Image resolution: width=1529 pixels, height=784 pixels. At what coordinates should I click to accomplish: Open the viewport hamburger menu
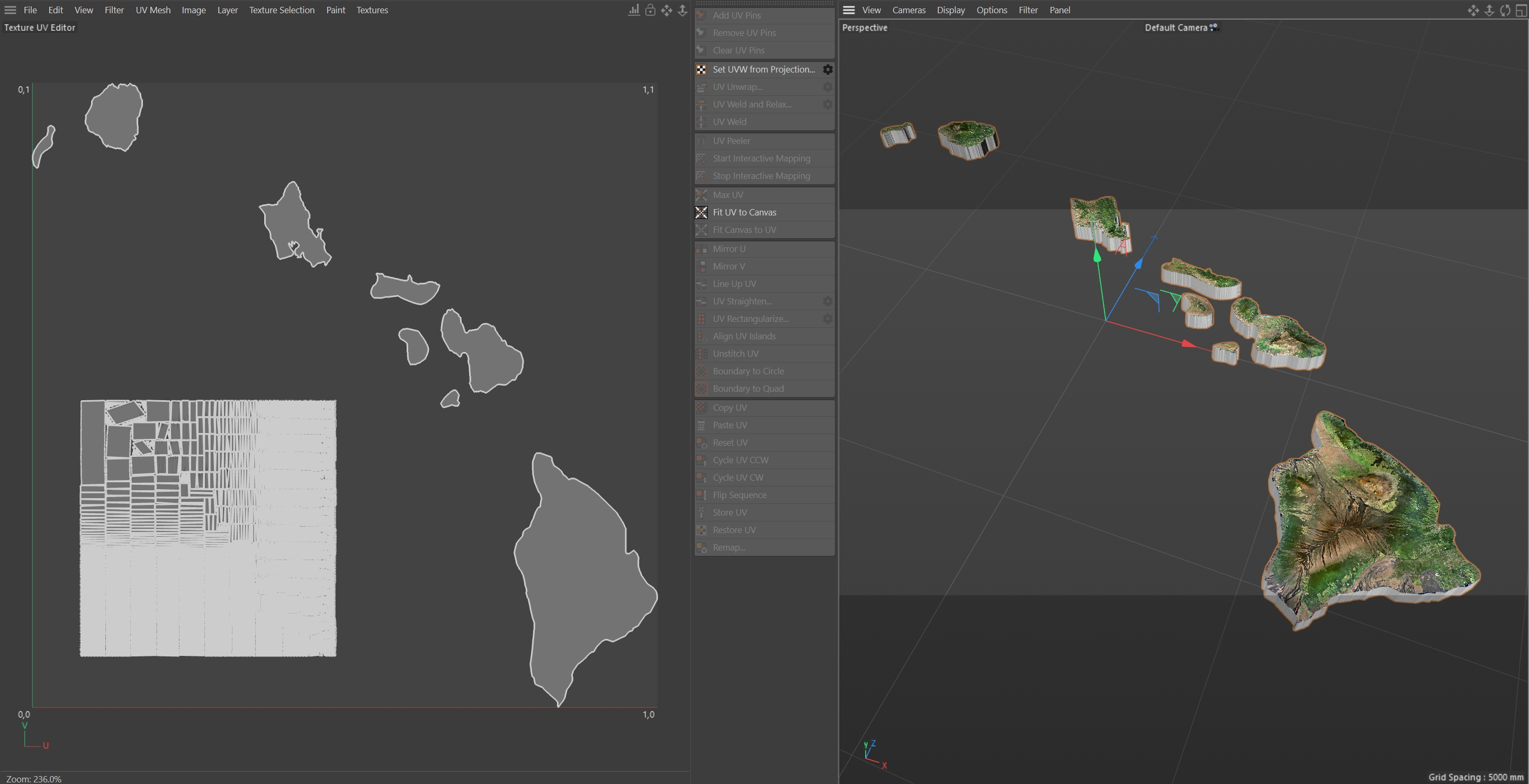849,10
